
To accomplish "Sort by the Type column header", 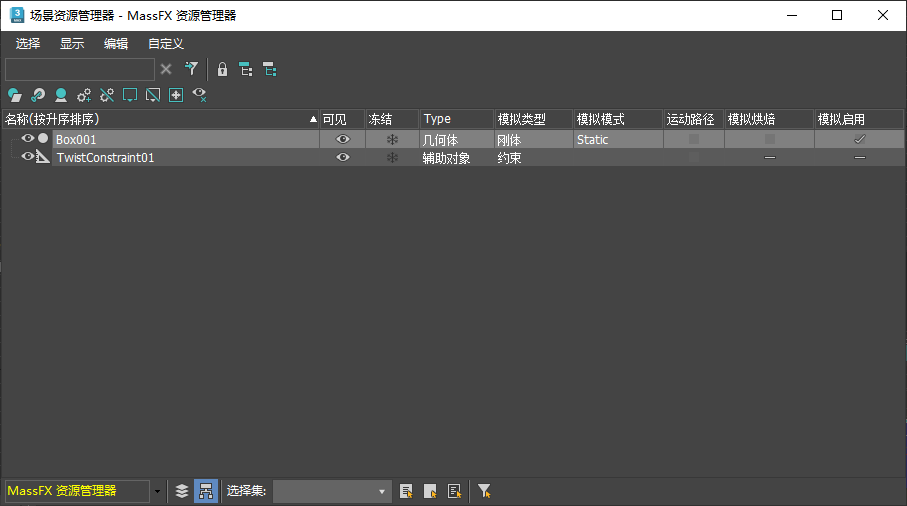I will (457, 119).
